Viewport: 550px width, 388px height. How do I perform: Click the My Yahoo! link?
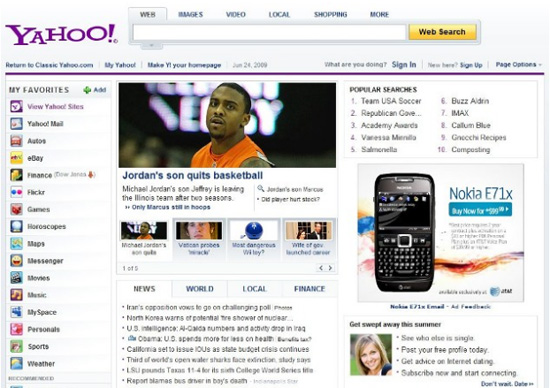point(120,65)
